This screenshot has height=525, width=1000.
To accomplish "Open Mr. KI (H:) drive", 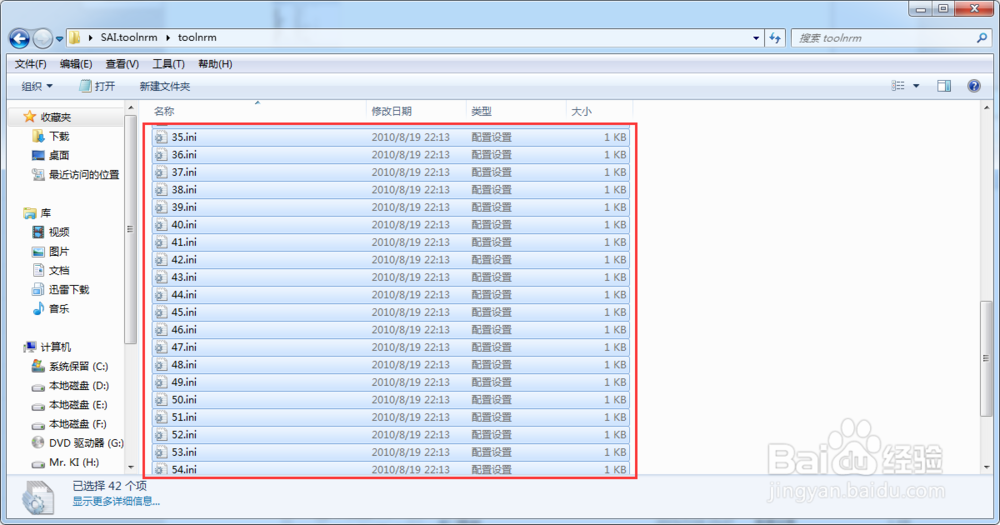I will click(74, 462).
